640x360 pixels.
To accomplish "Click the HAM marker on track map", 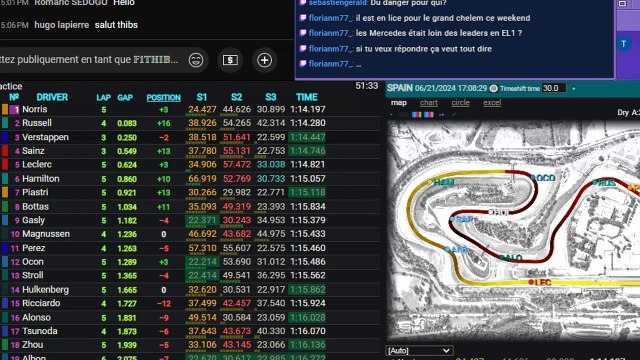I will tap(441, 182).
